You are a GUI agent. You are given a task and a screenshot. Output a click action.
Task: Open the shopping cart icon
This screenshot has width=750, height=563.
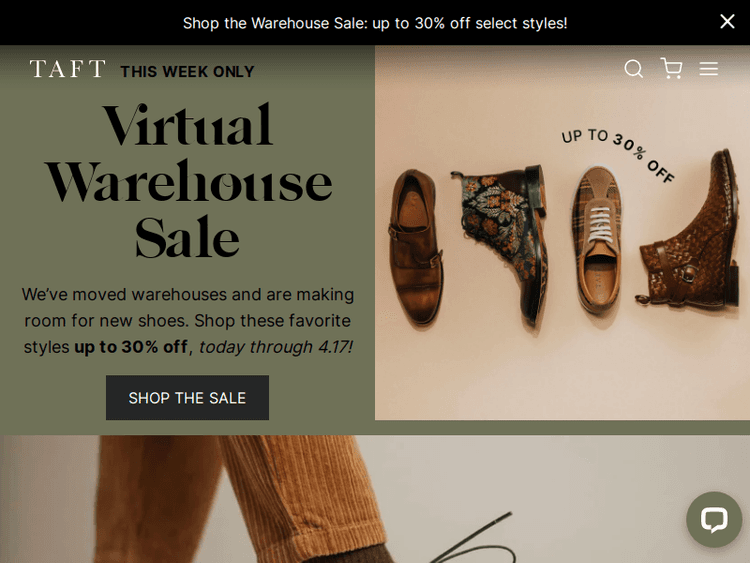pos(671,68)
